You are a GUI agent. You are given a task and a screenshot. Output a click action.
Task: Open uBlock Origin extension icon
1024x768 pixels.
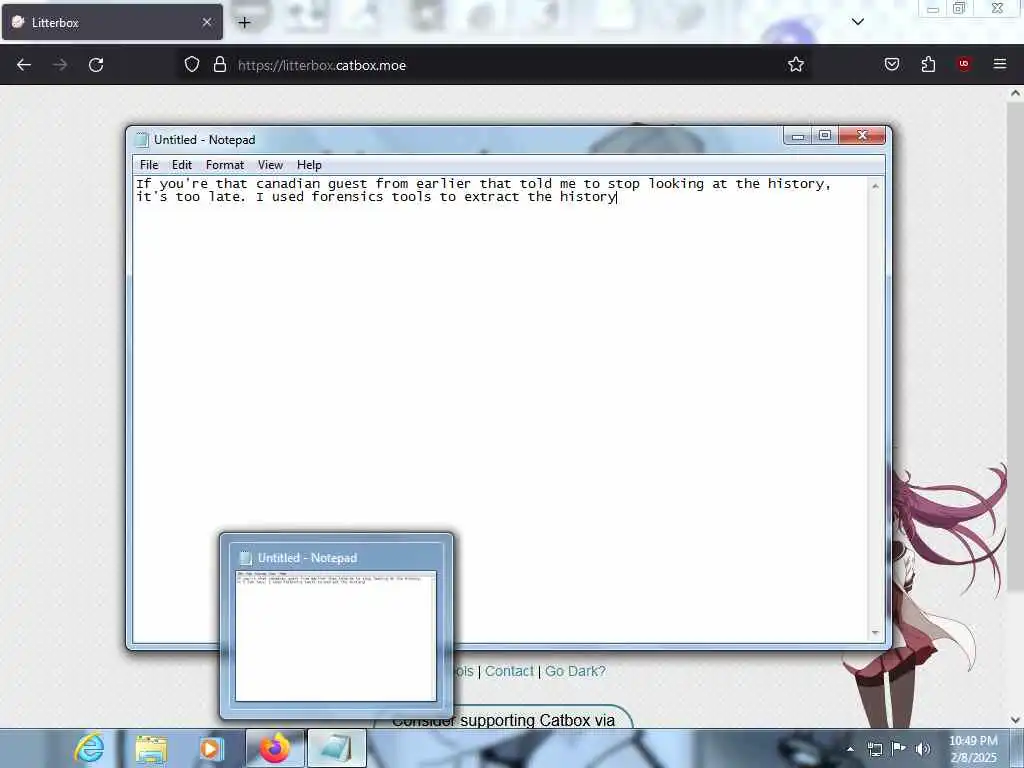click(x=964, y=65)
